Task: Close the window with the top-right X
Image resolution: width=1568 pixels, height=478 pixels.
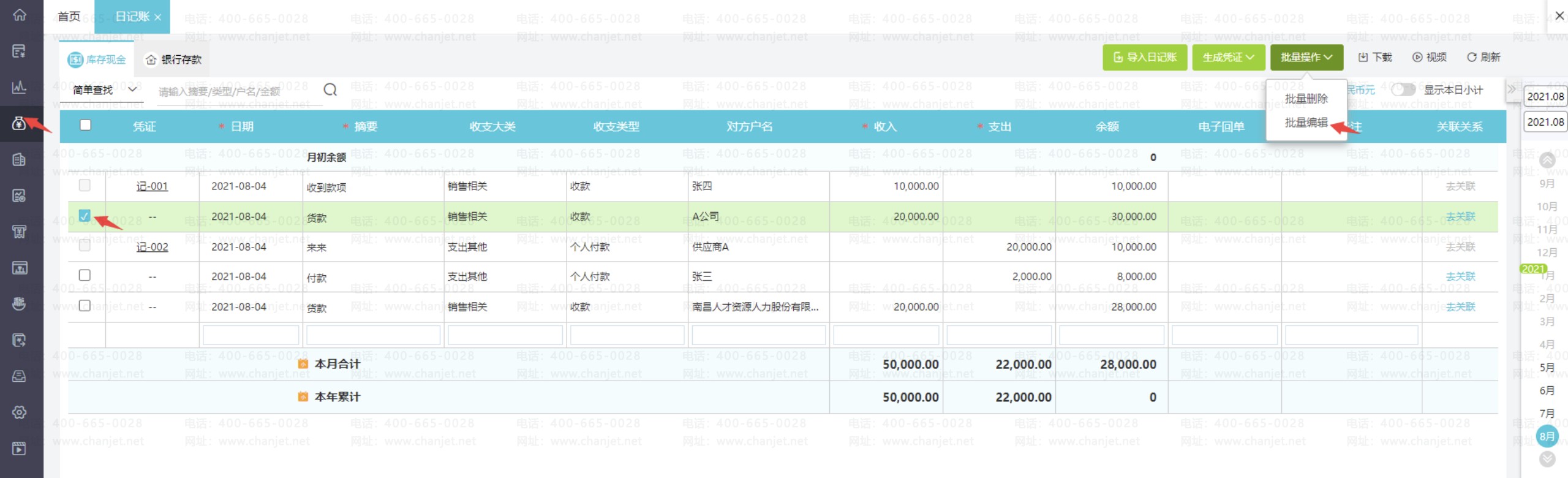Action: [x=1559, y=15]
